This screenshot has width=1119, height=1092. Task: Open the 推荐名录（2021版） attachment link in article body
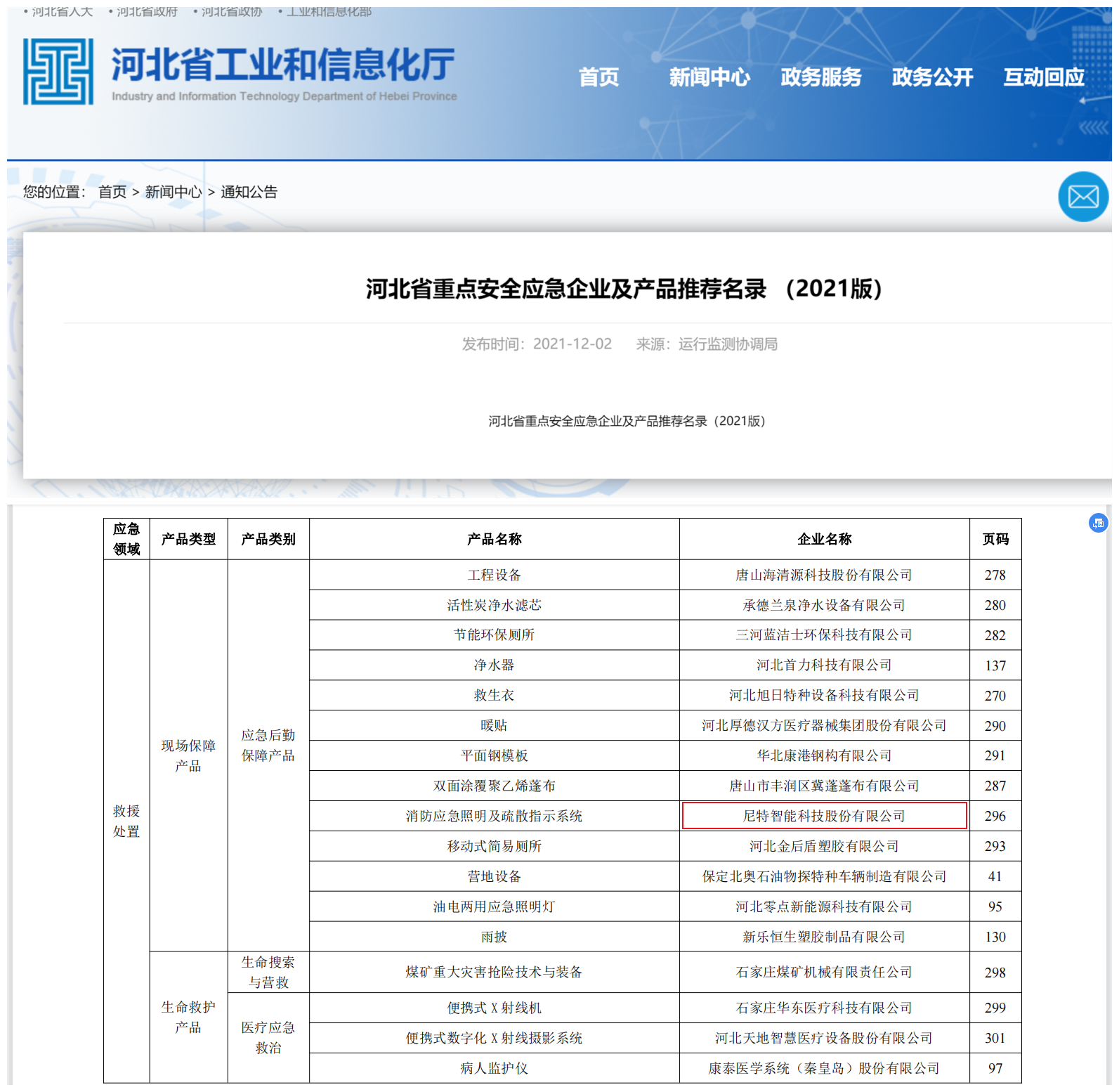tap(627, 421)
